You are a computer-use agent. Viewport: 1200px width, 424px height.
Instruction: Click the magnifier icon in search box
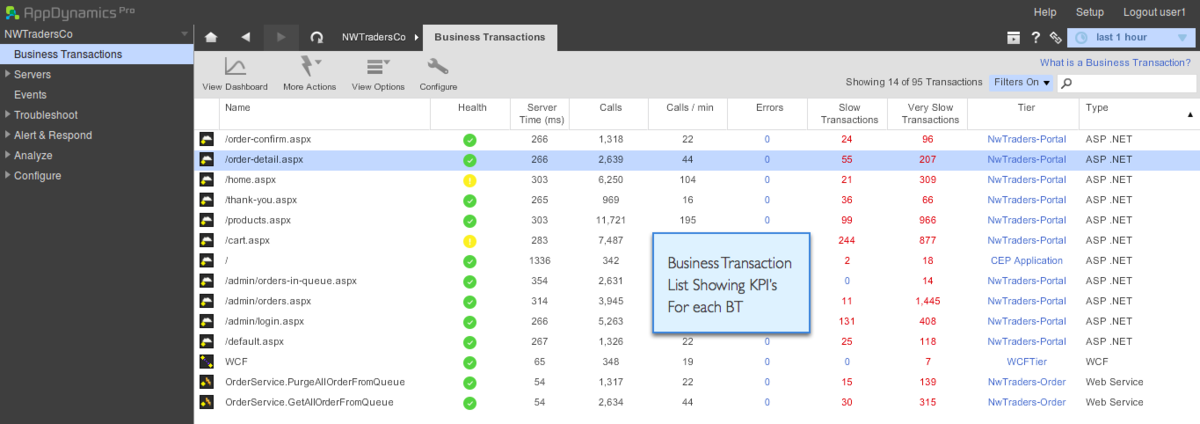click(1067, 83)
